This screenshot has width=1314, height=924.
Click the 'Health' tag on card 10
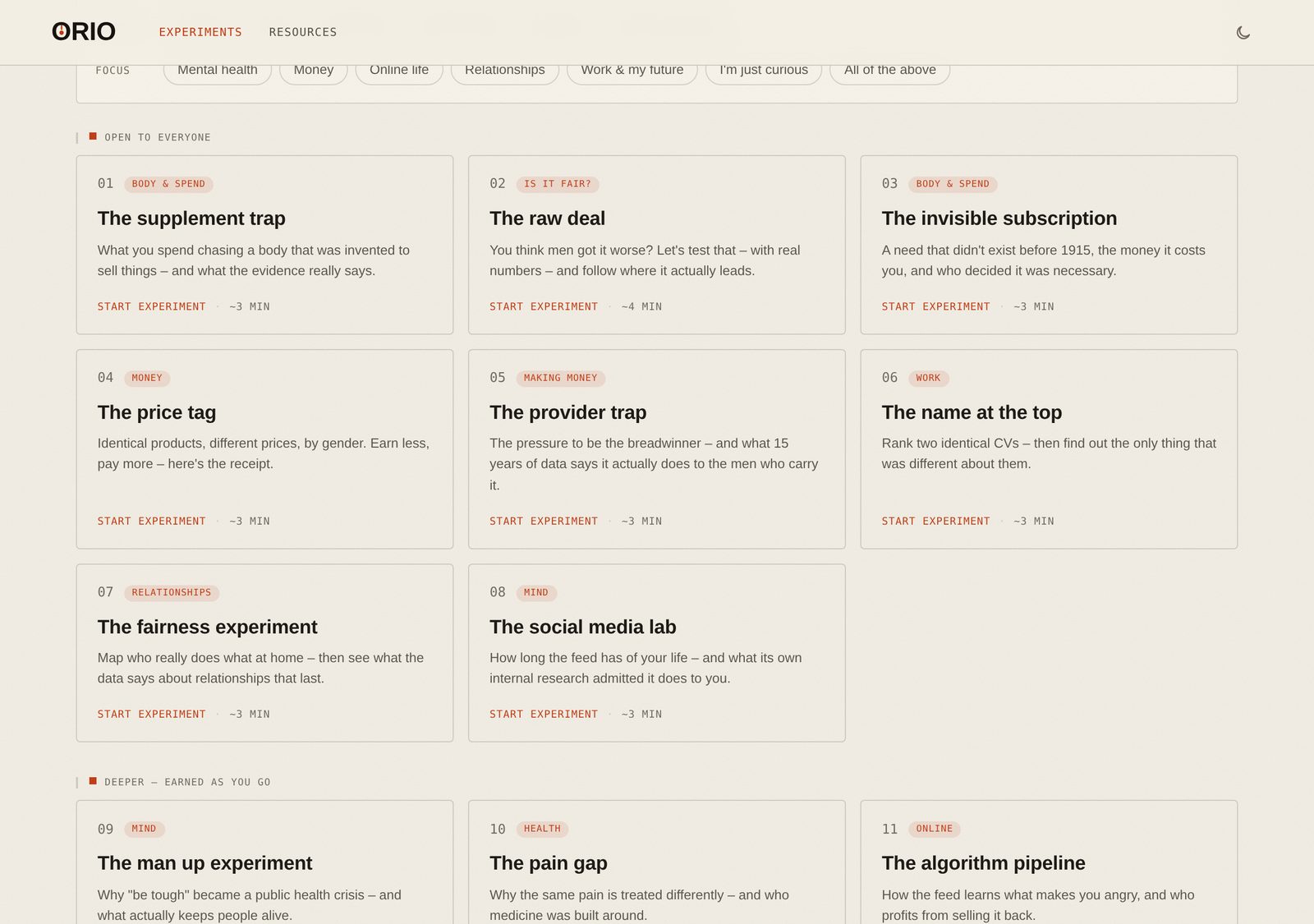[x=542, y=829]
